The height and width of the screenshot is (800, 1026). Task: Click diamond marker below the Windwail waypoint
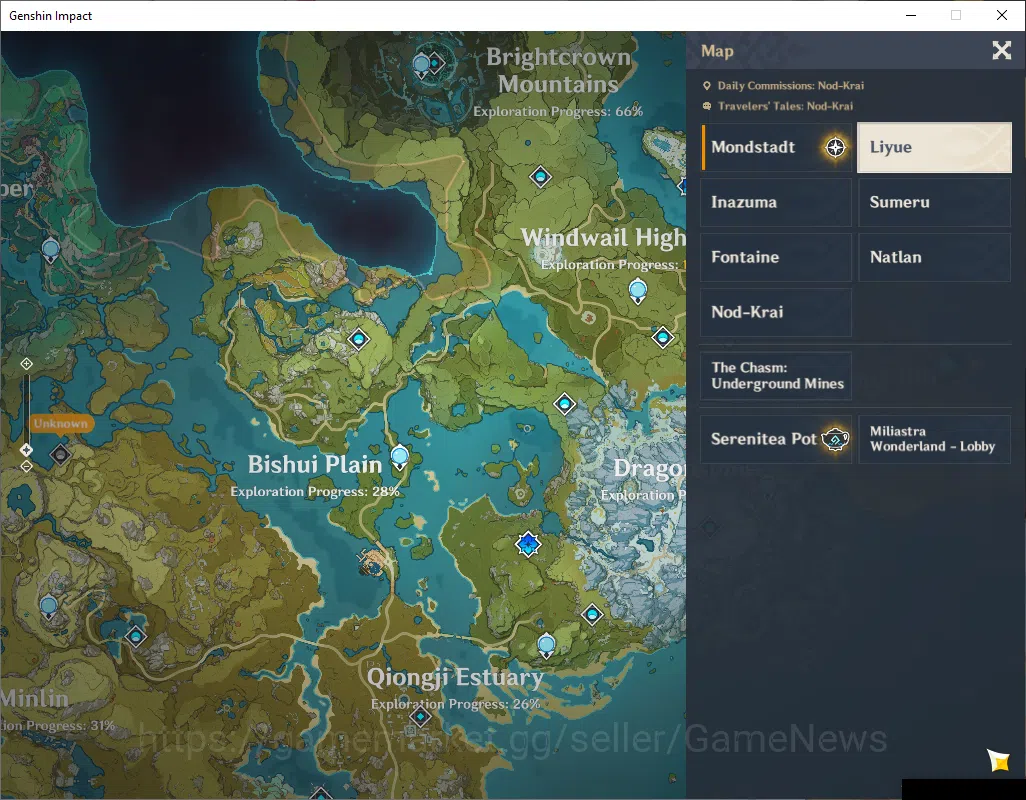(x=663, y=338)
